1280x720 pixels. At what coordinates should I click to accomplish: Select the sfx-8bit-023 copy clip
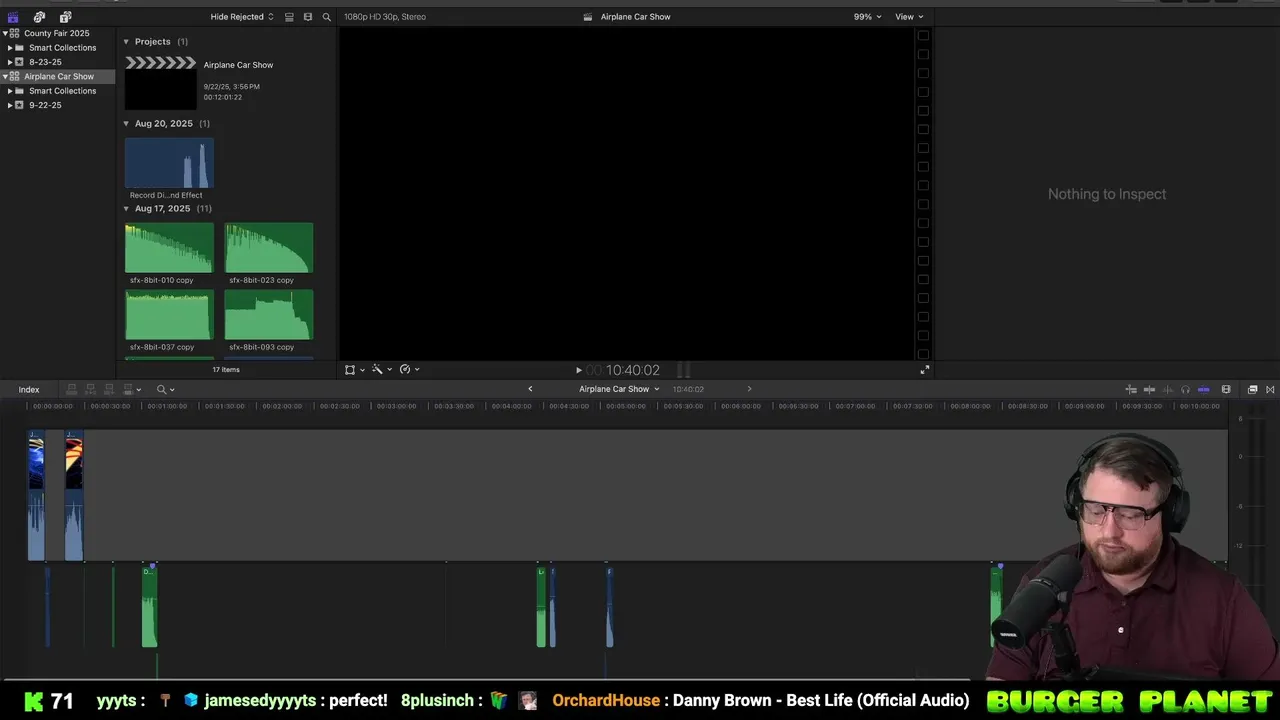point(269,248)
